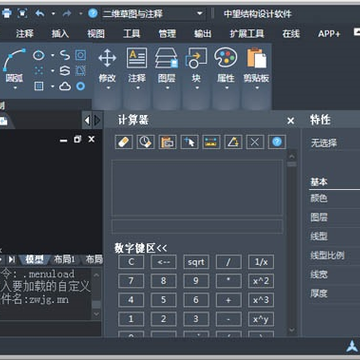This screenshot has width=360, height=360.
Task: Select the multiple Points tool
Action: (x=39, y=71)
